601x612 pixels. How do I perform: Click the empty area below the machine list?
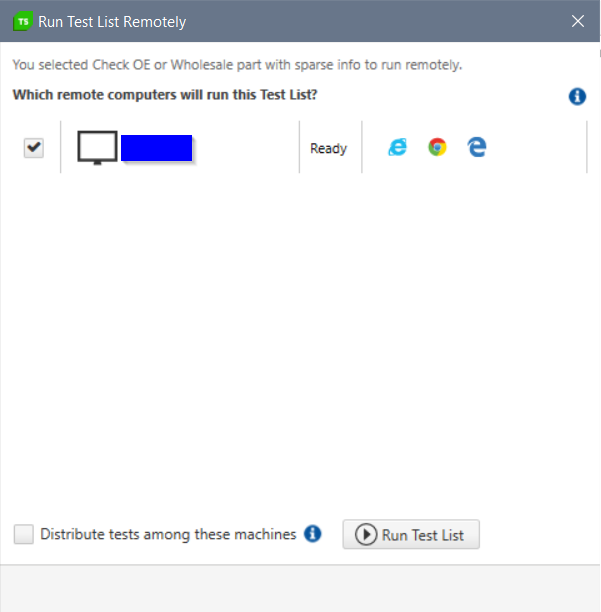point(300,340)
